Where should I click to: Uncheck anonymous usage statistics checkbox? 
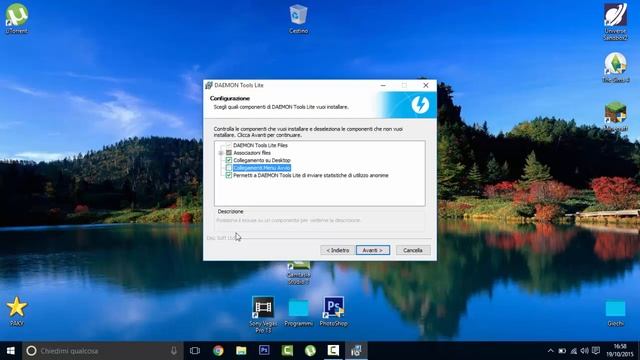coord(229,175)
